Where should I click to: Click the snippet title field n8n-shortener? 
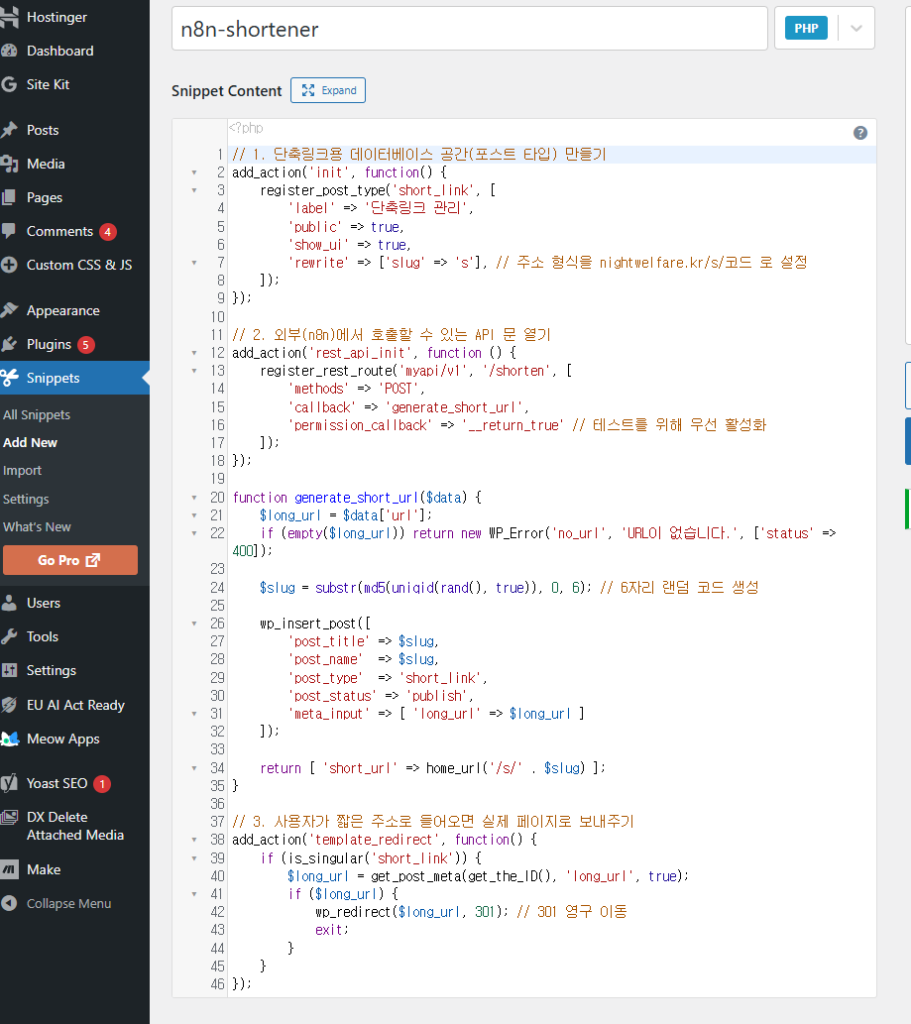pos(469,29)
